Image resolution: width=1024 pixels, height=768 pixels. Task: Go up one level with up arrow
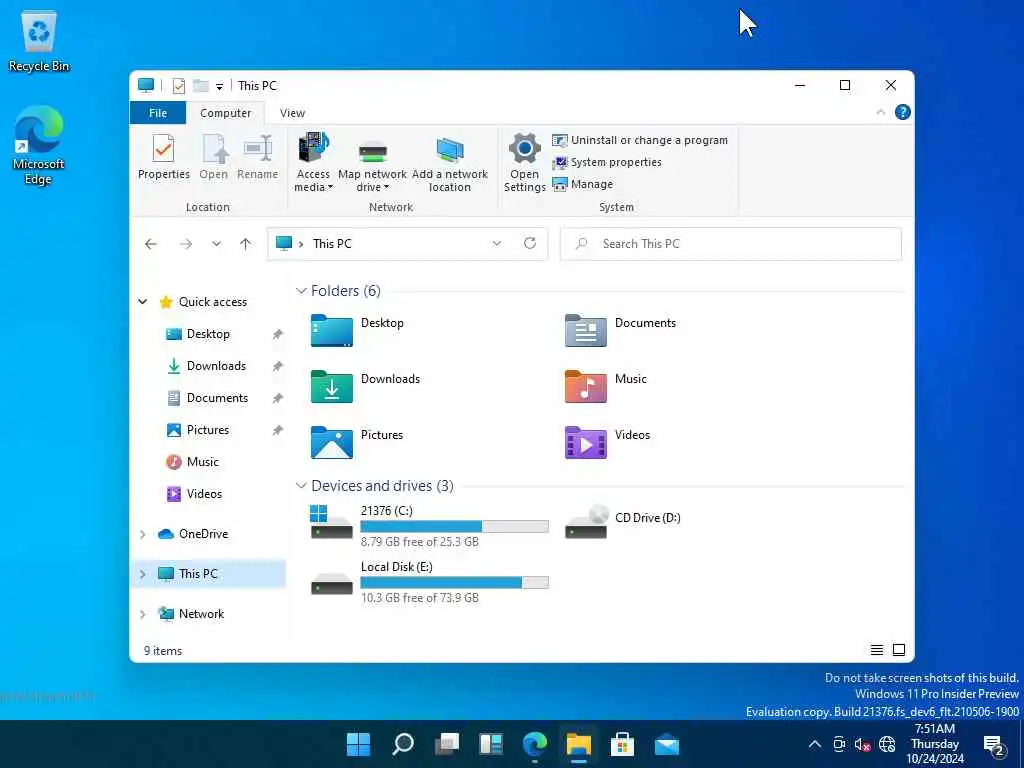[246, 244]
